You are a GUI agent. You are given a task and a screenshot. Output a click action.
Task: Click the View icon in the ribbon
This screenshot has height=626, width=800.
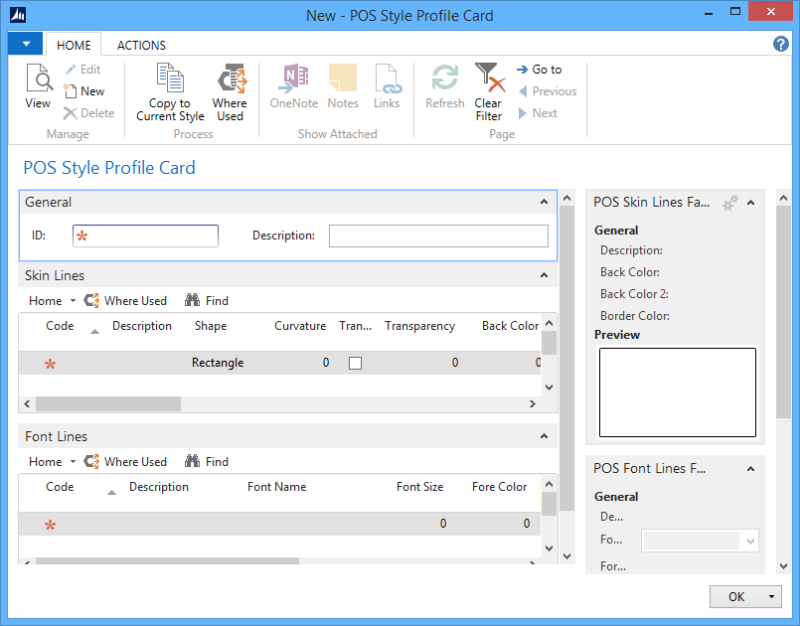38,87
